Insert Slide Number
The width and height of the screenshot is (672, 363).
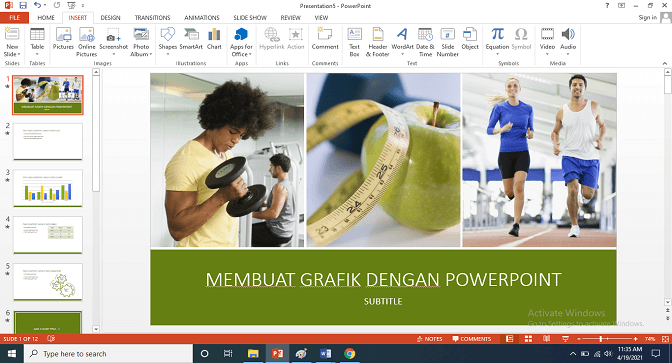pyautogui.click(x=447, y=42)
